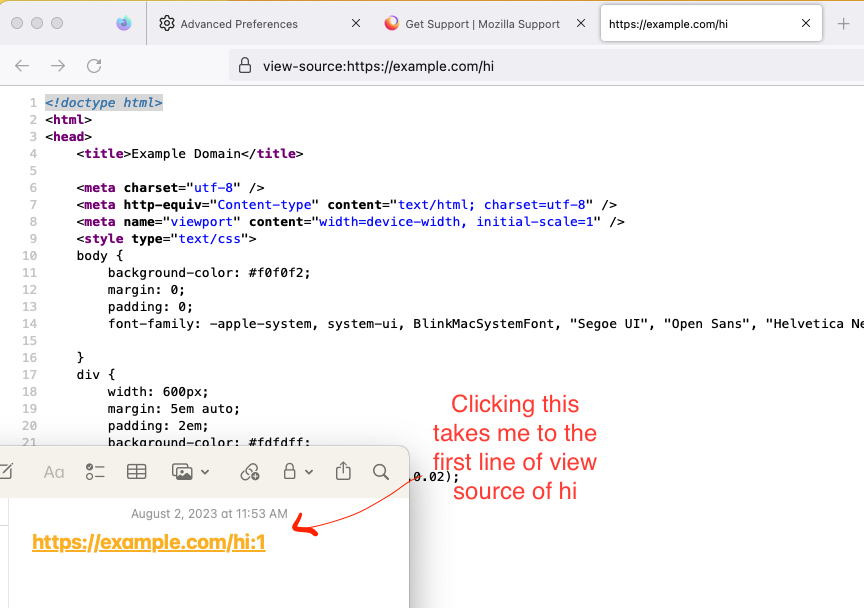This screenshot has width=864, height=608.
Task: Click the font-family declaration line
Action: click(x=485, y=324)
